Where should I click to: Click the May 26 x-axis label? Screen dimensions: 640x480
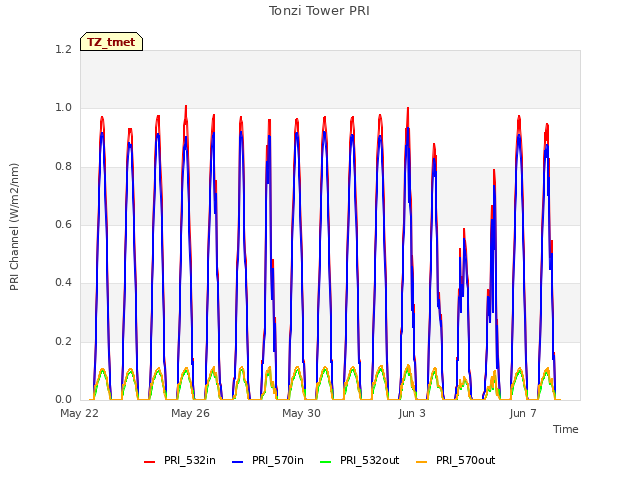point(190,413)
